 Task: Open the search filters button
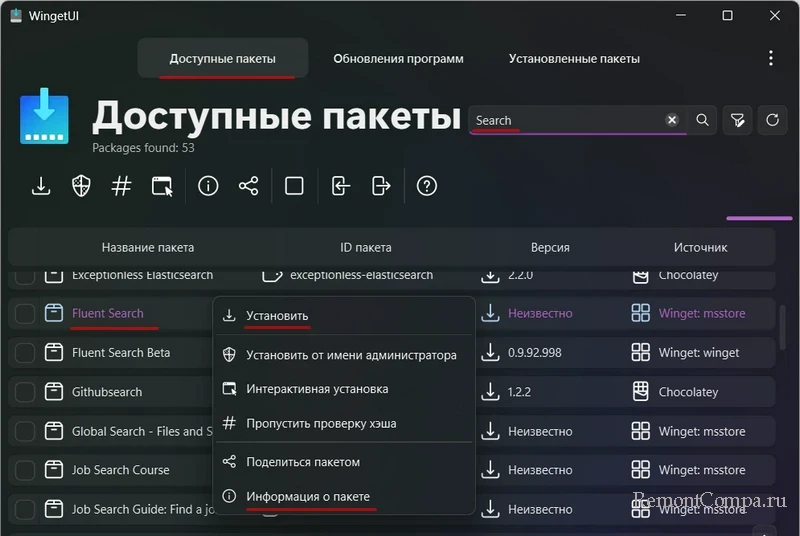tap(738, 120)
